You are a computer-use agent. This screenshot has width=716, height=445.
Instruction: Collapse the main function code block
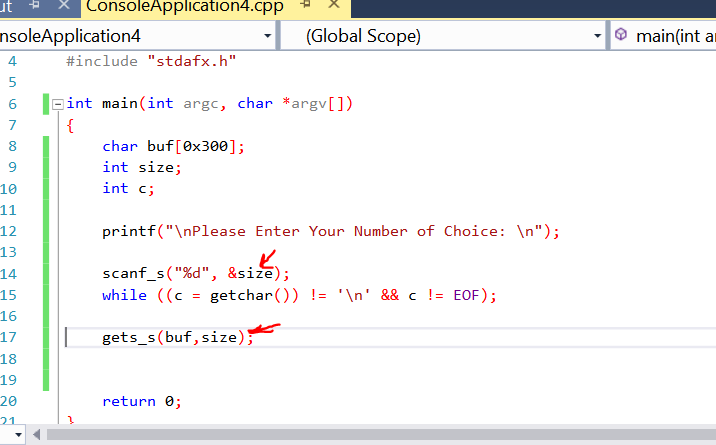coord(57,104)
